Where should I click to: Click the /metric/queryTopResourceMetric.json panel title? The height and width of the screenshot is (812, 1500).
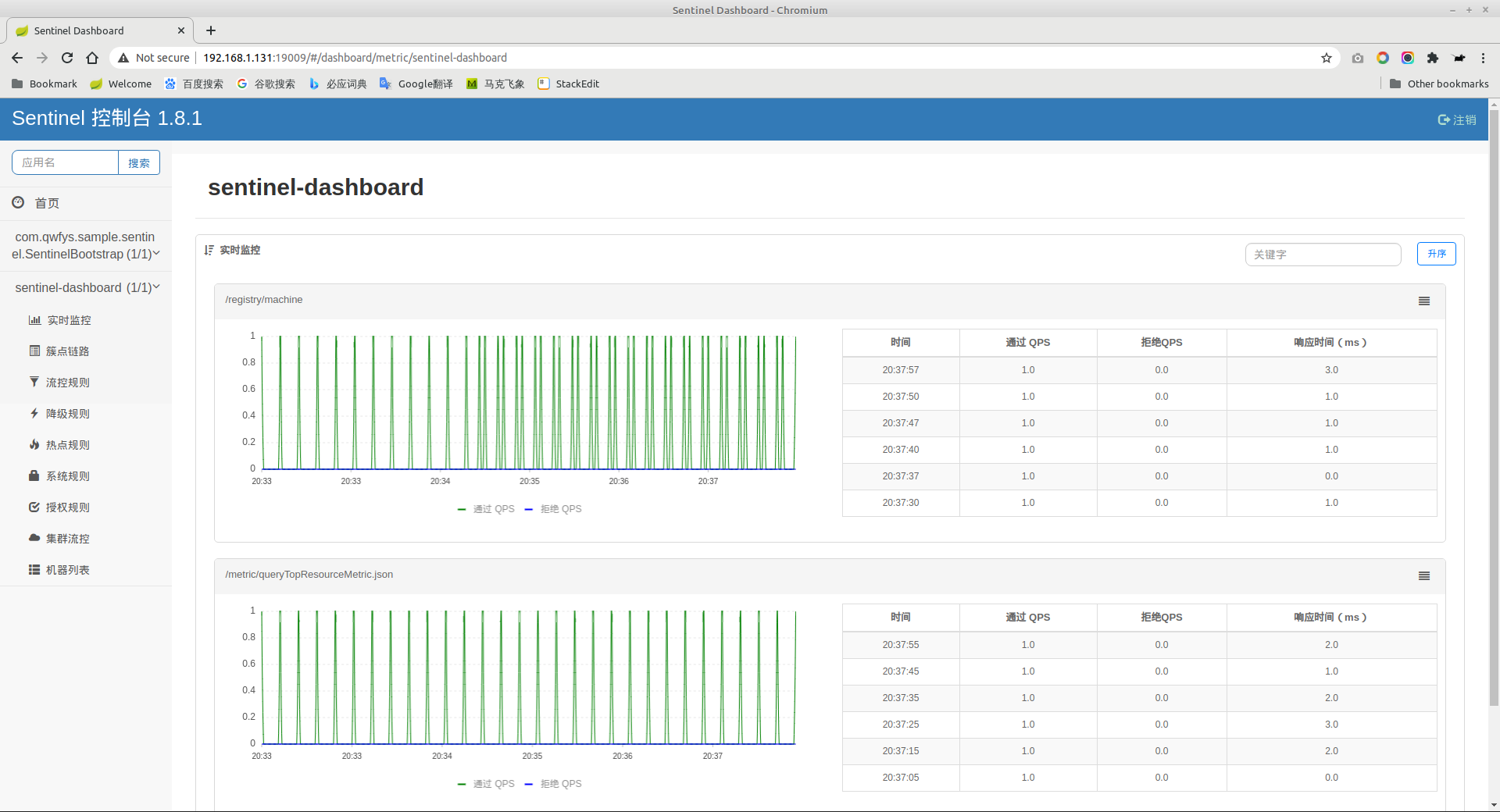pos(309,575)
